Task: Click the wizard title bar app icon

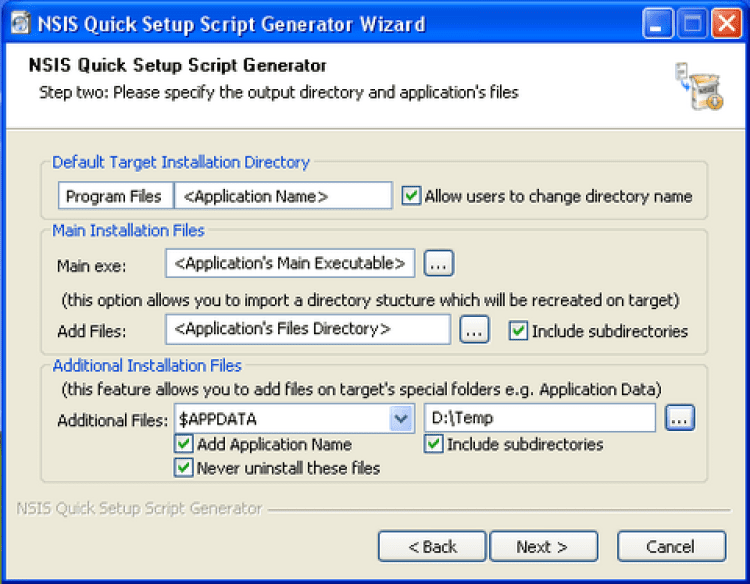Action: pyautogui.click(x=21, y=23)
